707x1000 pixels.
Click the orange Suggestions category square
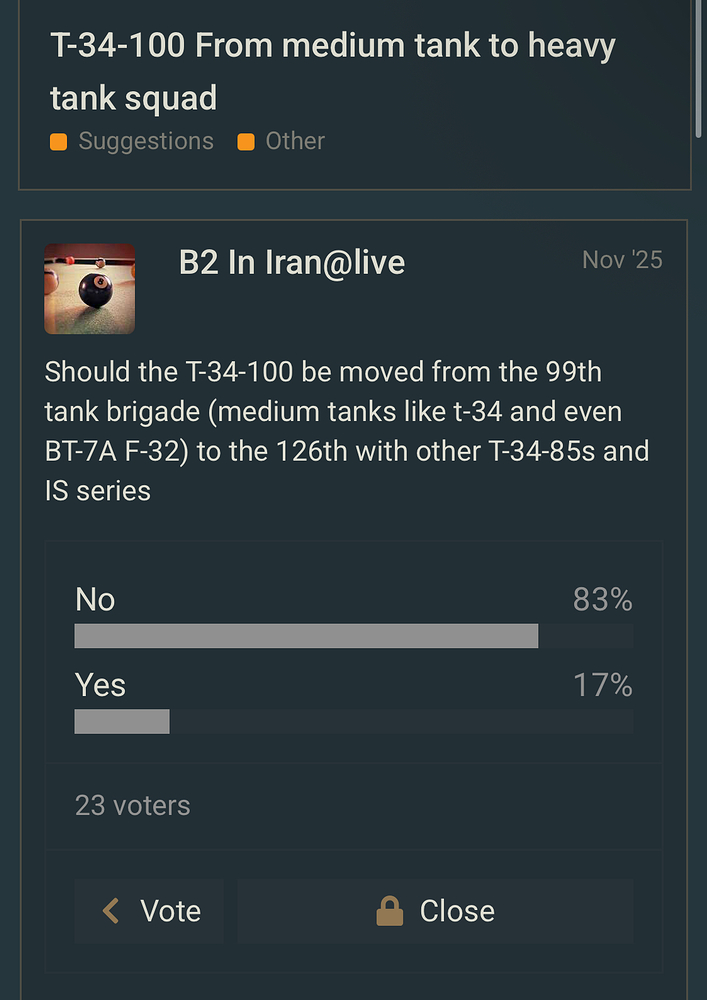[x=59, y=142]
